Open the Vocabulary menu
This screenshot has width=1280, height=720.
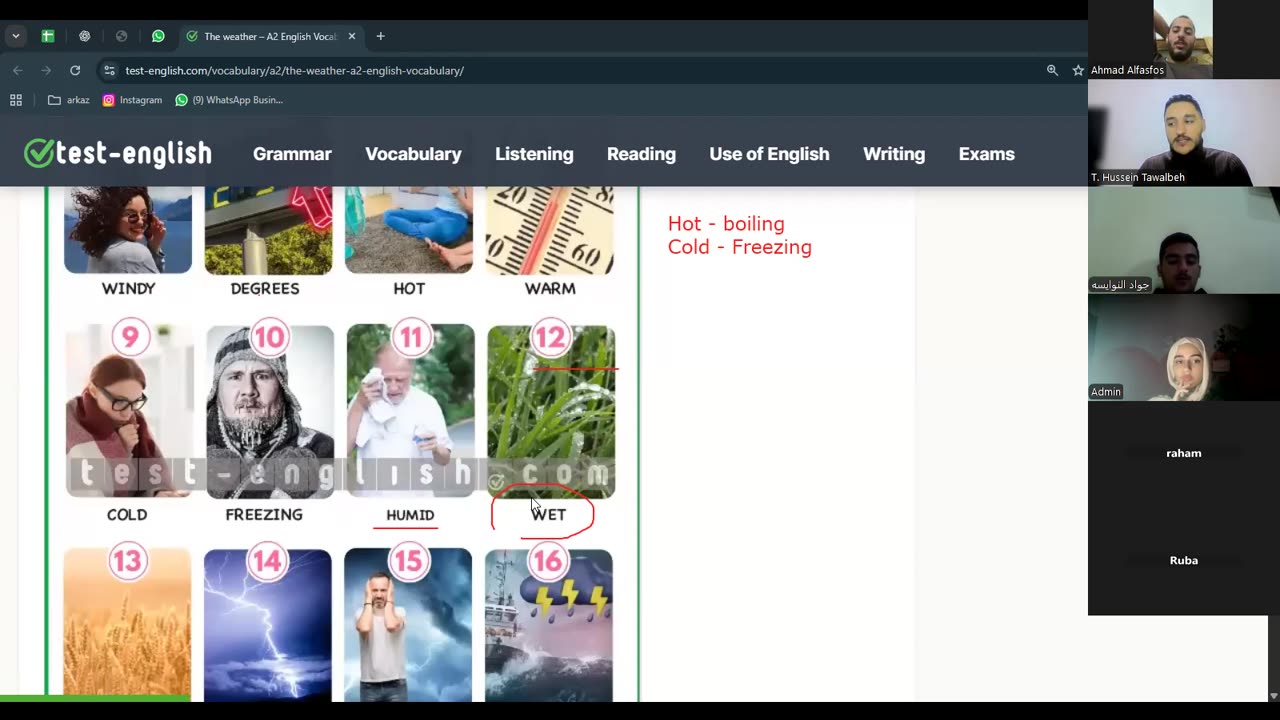pos(413,154)
